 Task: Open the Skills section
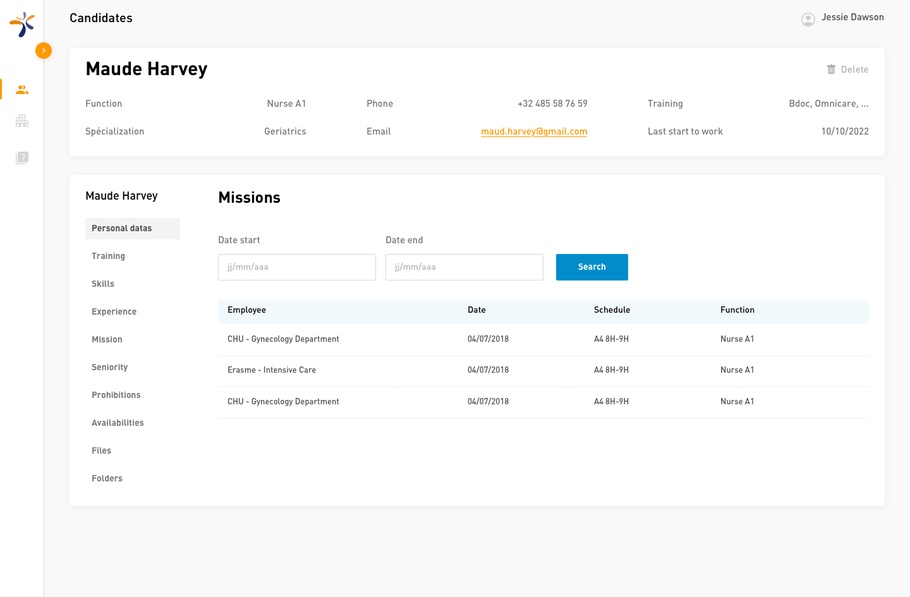(x=103, y=284)
